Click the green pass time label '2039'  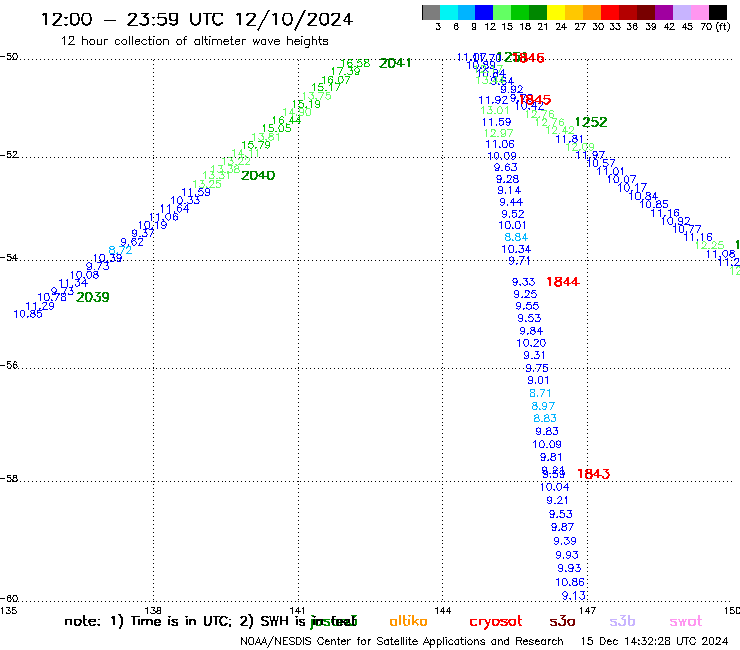[x=92, y=297]
